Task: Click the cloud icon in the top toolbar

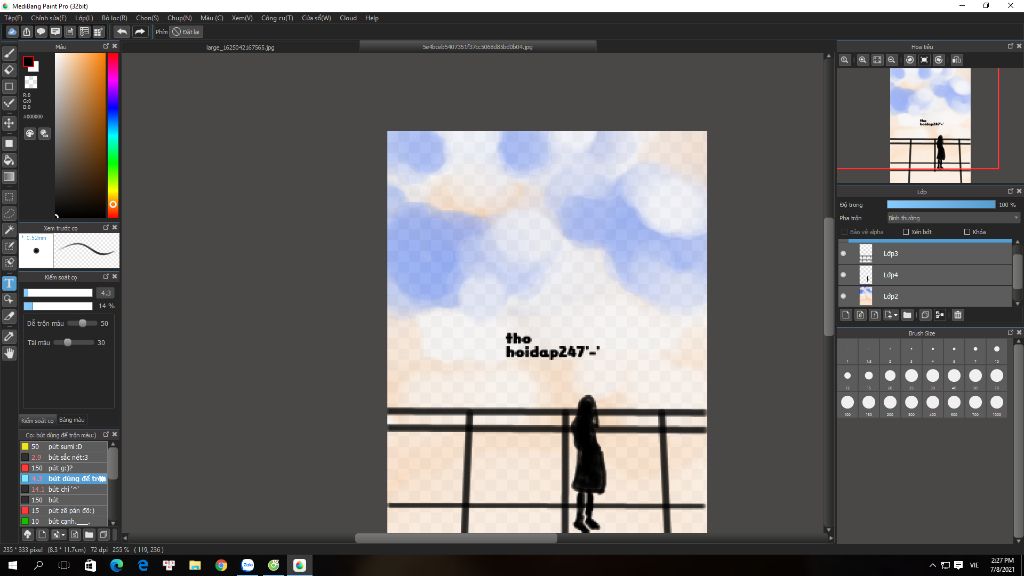Action: [x=12, y=31]
